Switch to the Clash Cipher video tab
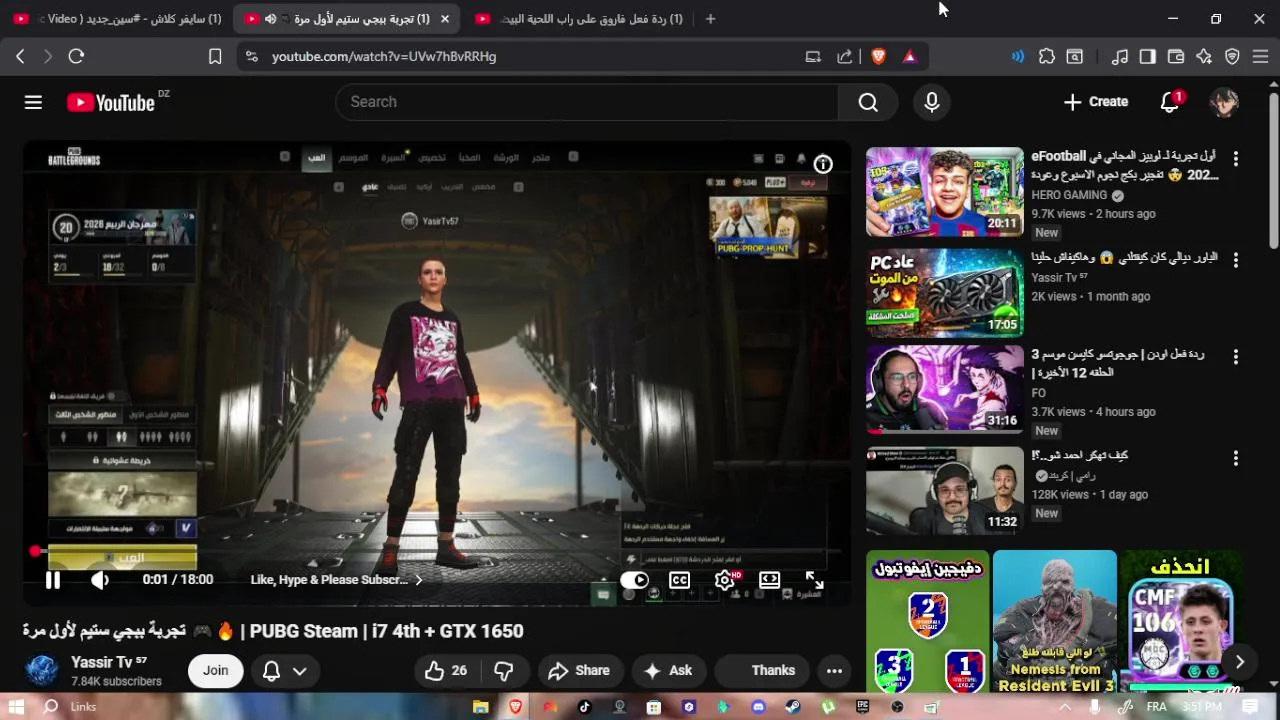This screenshot has height=720, width=1280. (117, 19)
